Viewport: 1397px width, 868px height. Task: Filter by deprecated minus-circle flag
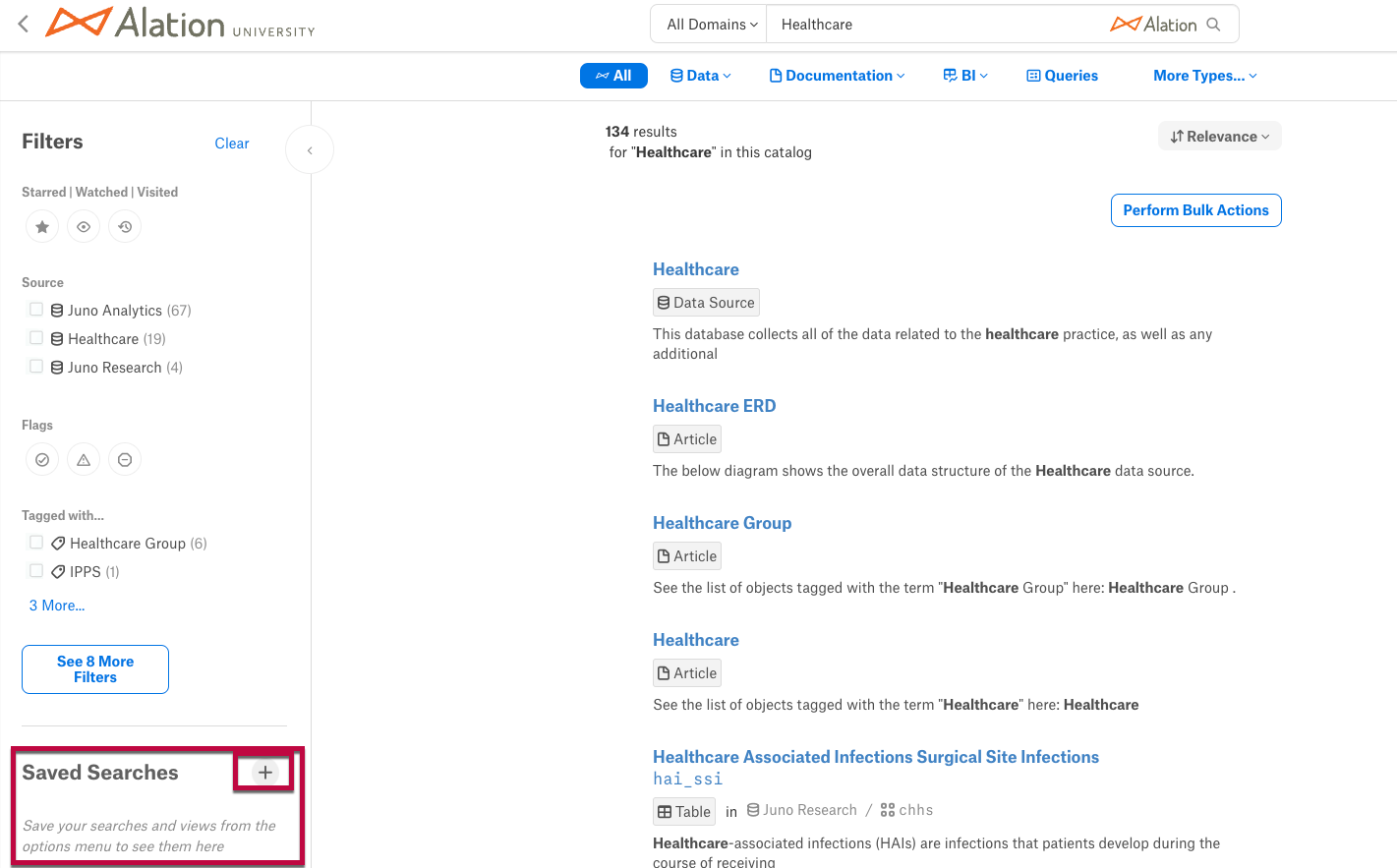pyautogui.click(x=125, y=460)
